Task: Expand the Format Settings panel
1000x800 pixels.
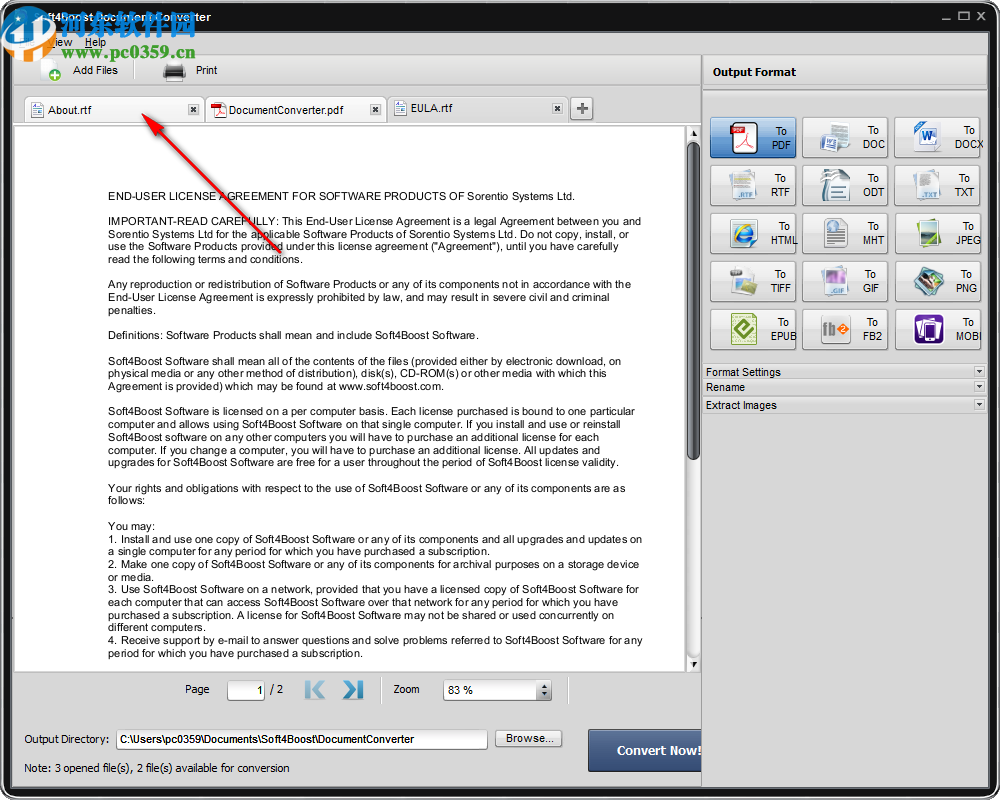Action: [845, 371]
